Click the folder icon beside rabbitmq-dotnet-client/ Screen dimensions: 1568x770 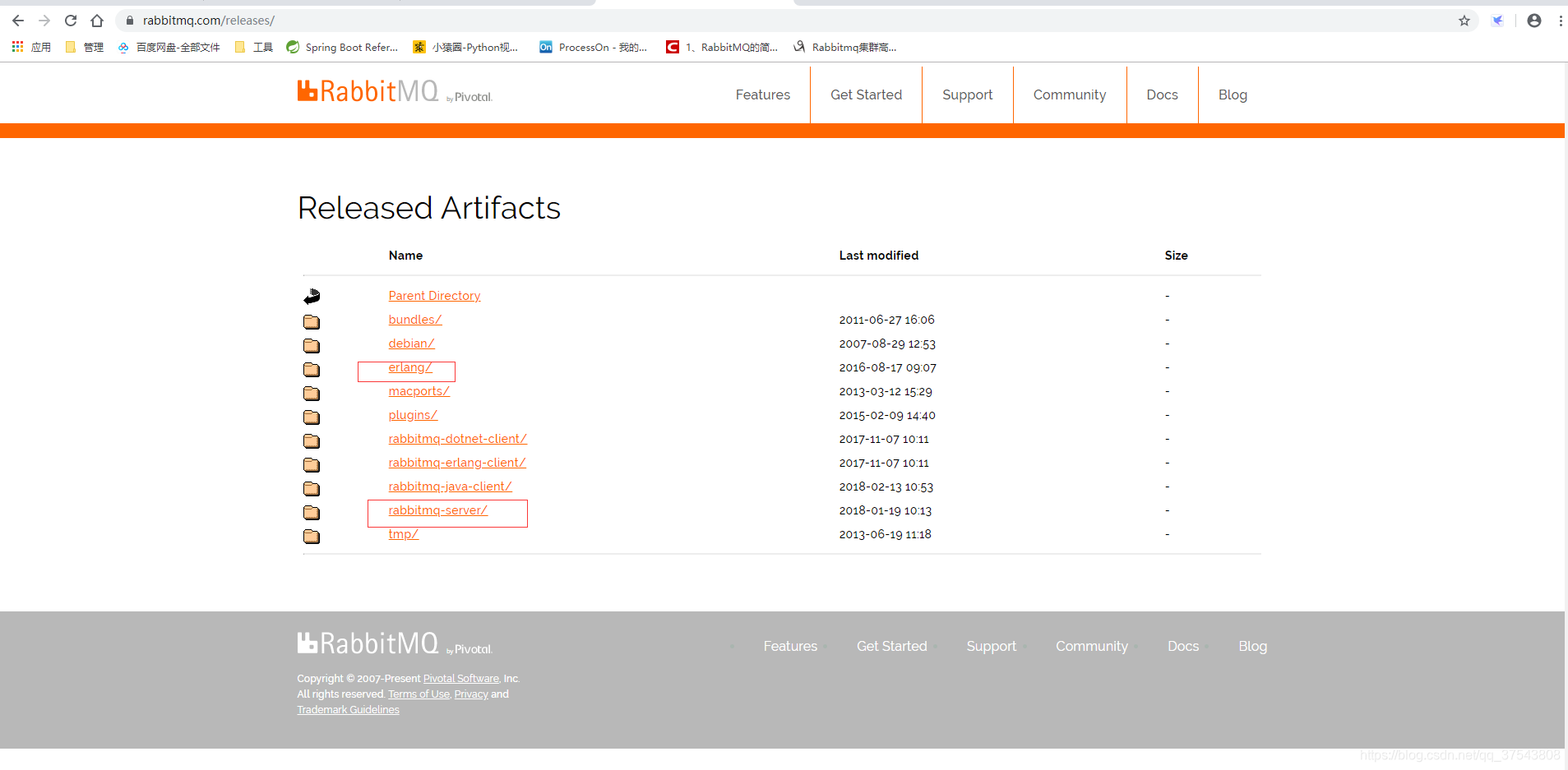[312, 440]
